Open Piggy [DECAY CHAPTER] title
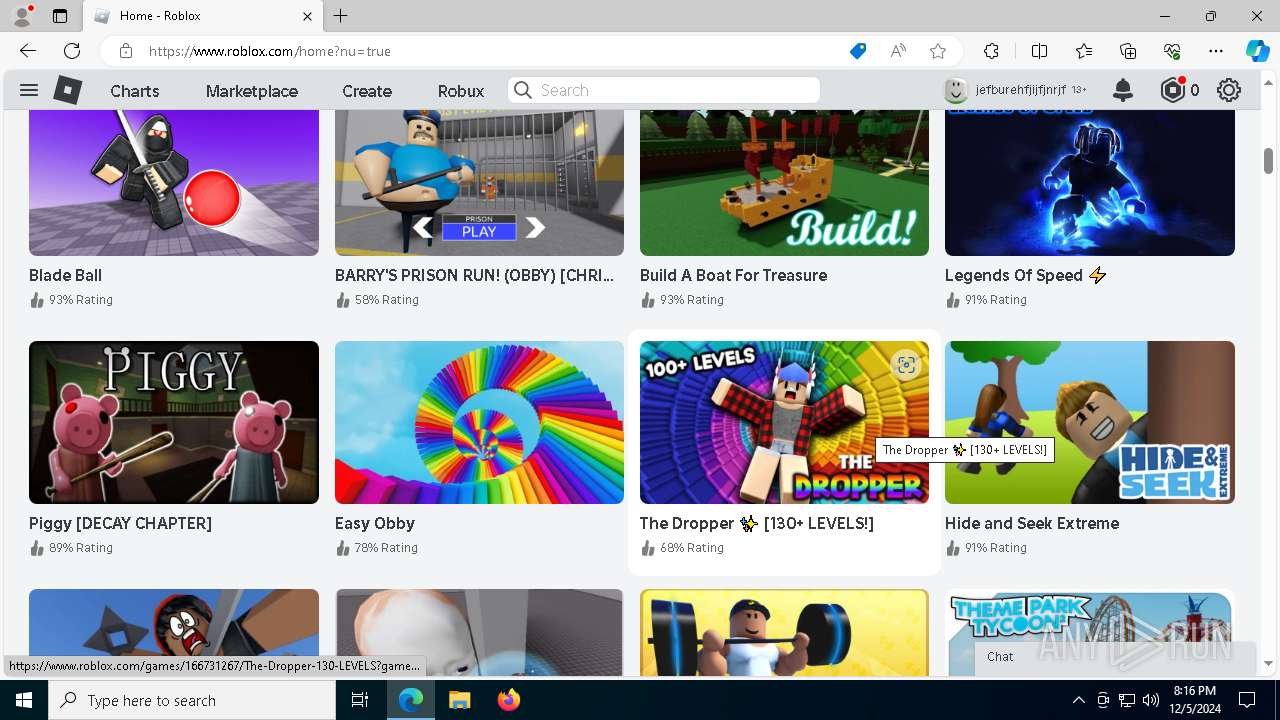Screen dimensions: 1280x720 tap(121, 523)
